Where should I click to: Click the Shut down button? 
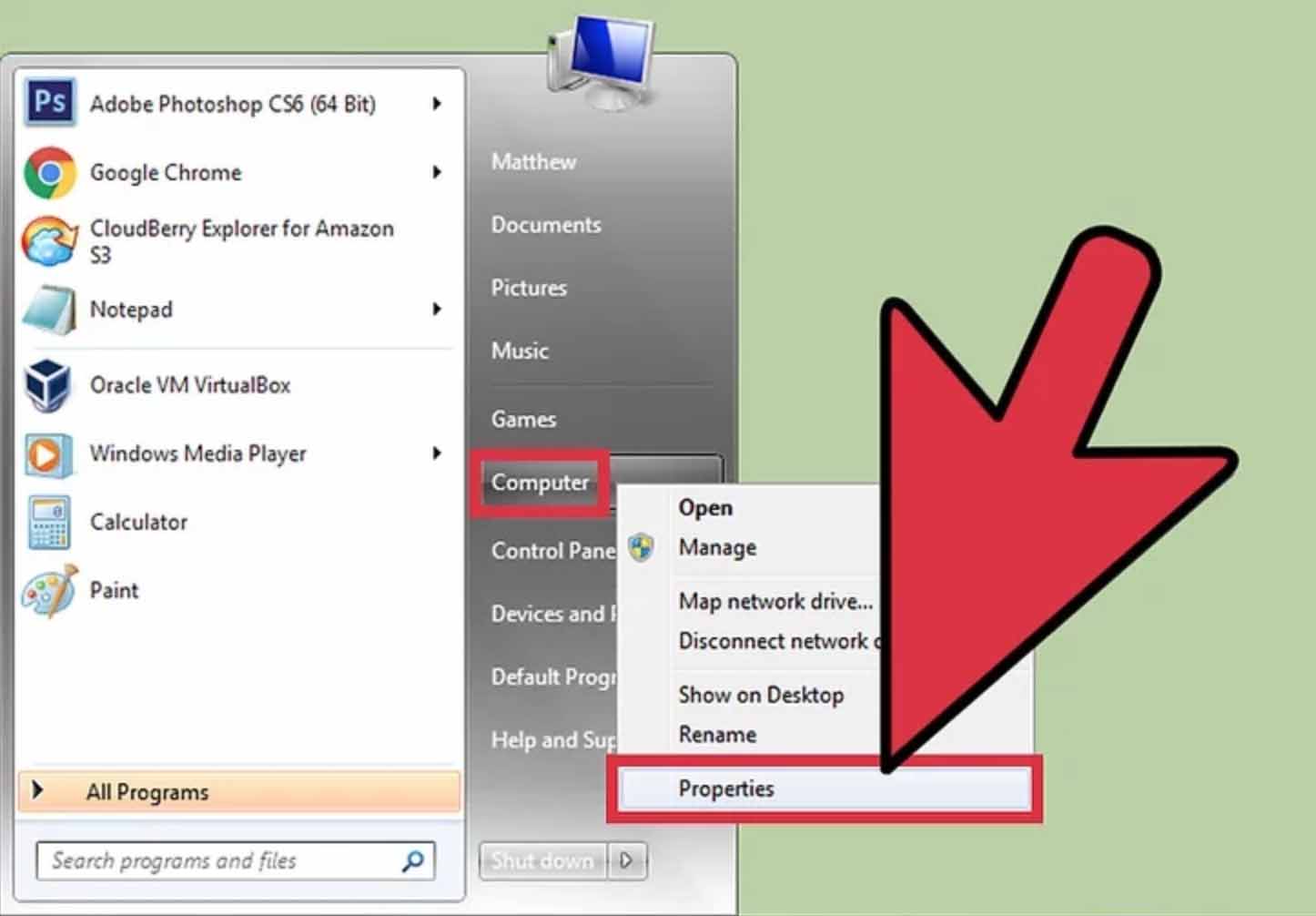pos(542,860)
